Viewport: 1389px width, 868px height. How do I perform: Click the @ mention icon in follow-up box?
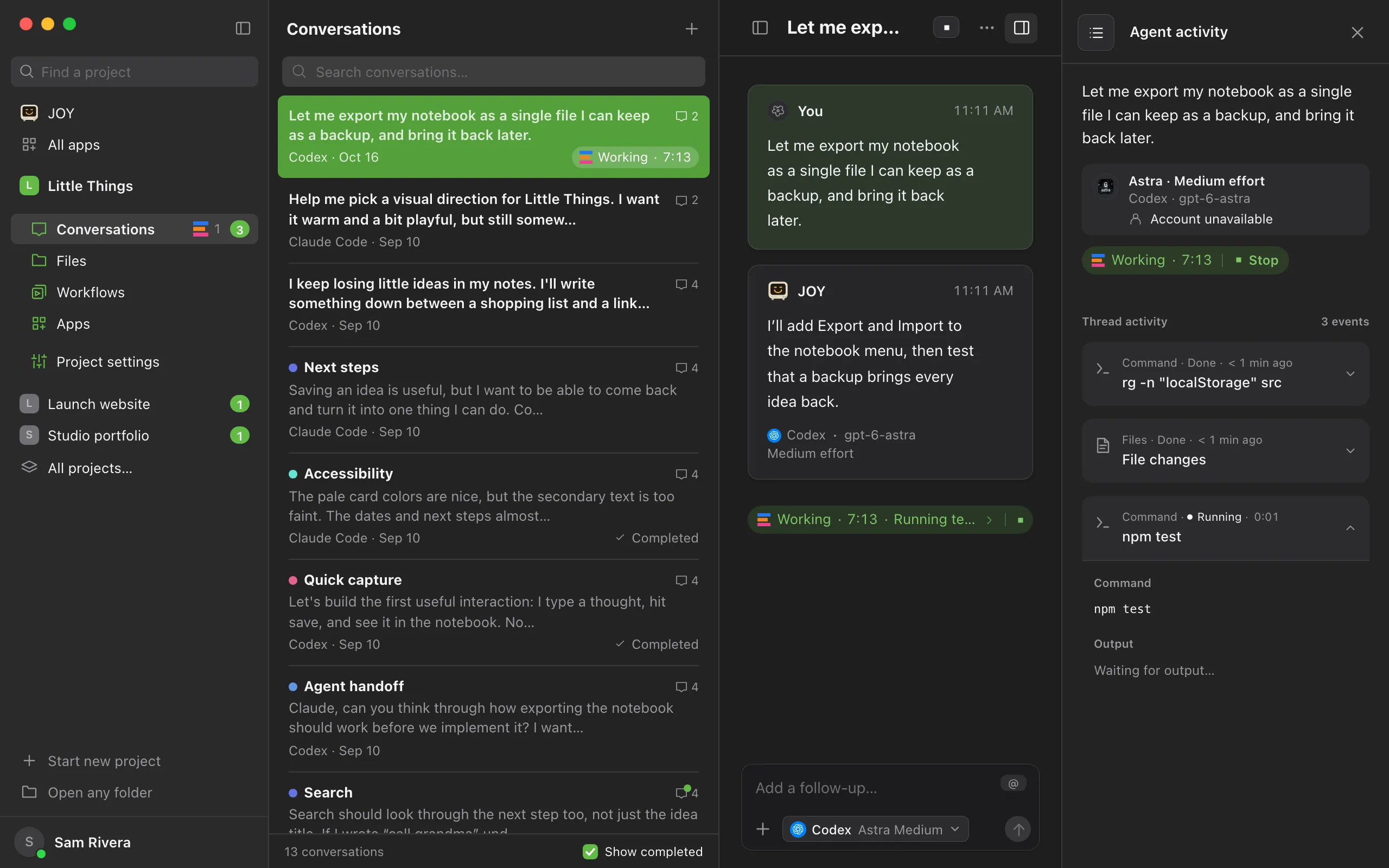coord(1013,783)
